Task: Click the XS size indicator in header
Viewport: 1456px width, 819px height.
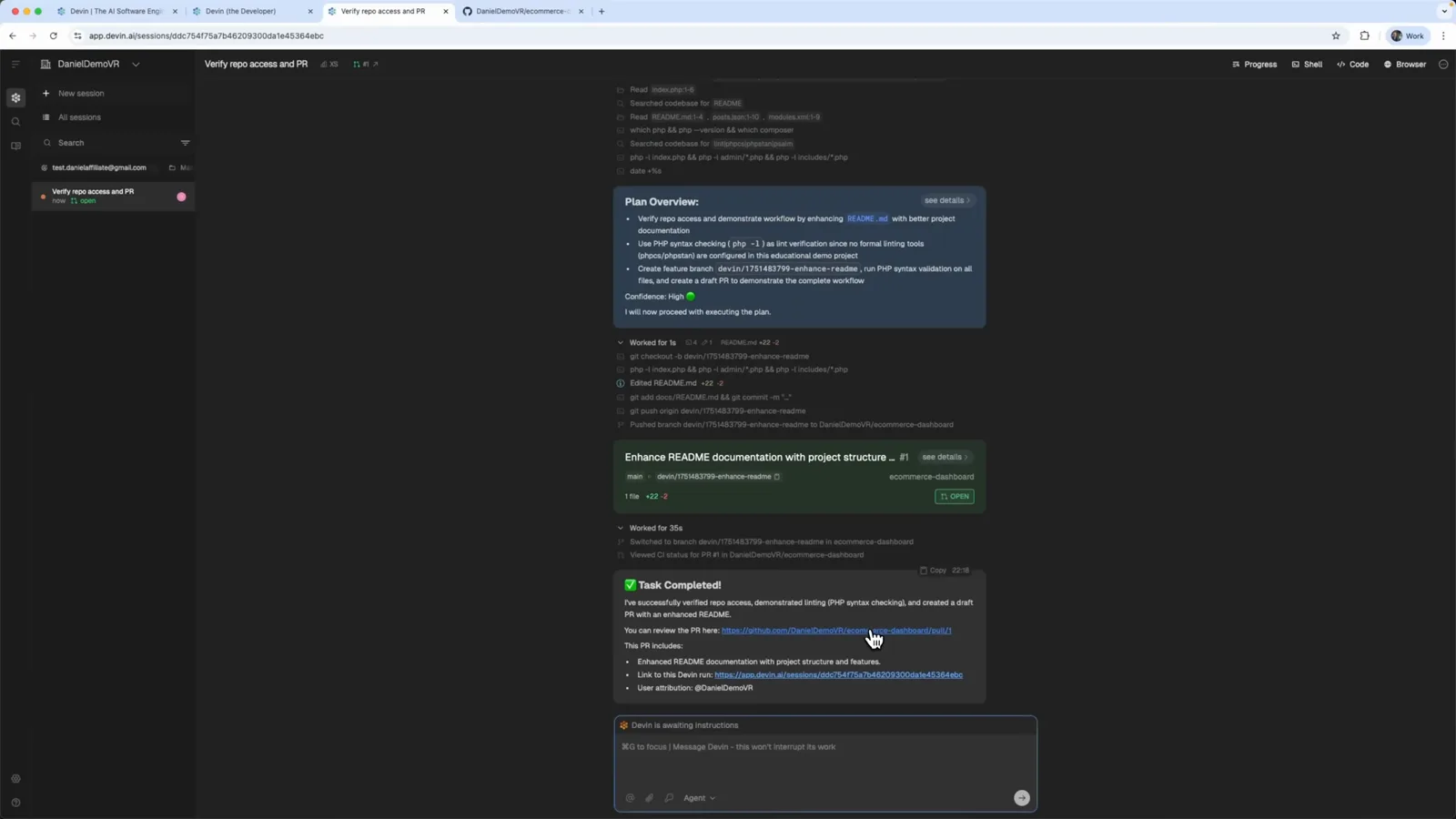Action: (x=329, y=65)
